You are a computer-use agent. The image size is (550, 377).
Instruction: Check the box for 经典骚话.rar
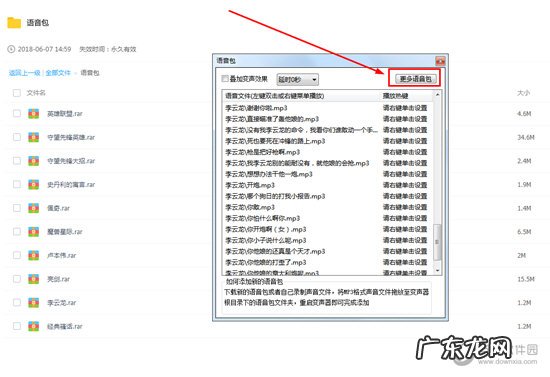pos(16,326)
